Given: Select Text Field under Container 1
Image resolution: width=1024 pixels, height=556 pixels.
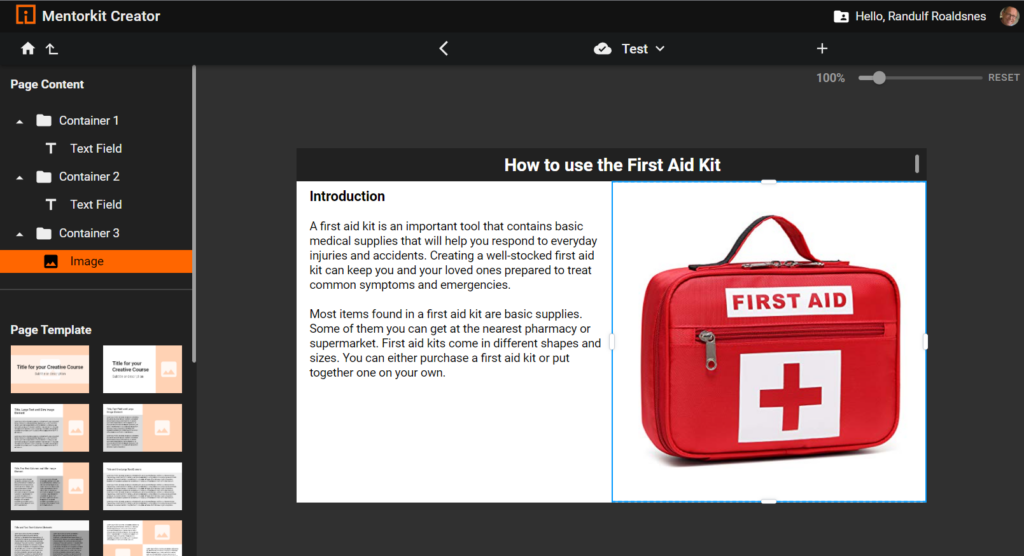Looking at the screenshot, I should tap(95, 148).
